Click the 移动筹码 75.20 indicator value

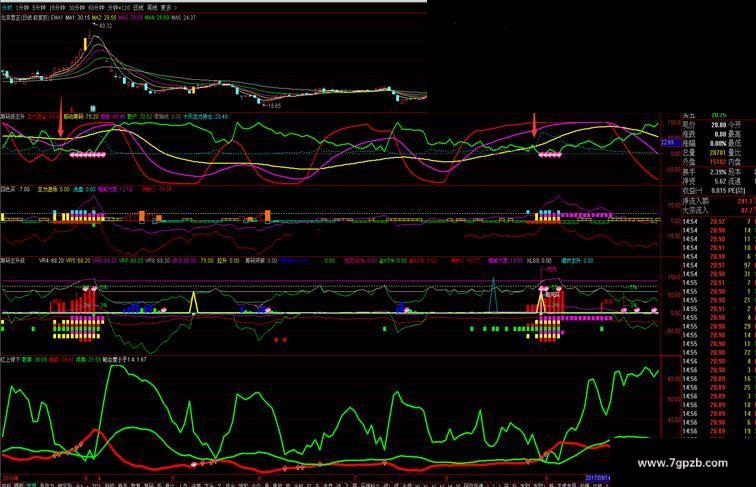(81, 116)
